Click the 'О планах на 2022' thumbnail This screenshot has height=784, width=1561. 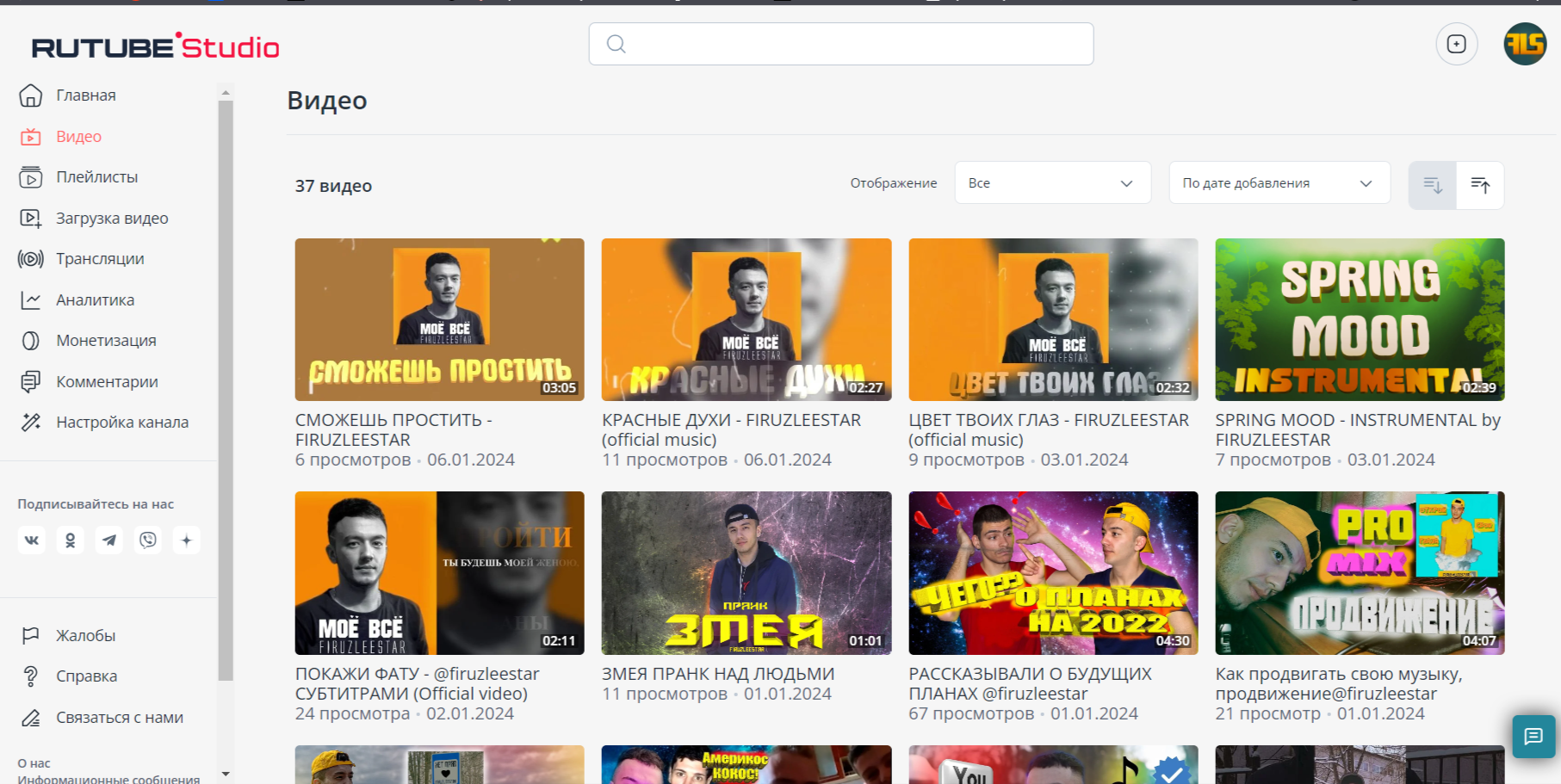(x=1053, y=573)
